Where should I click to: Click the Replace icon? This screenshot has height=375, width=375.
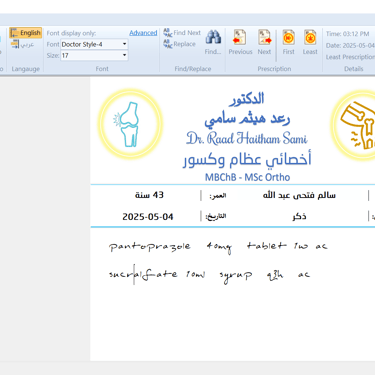pyautogui.click(x=168, y=44)
